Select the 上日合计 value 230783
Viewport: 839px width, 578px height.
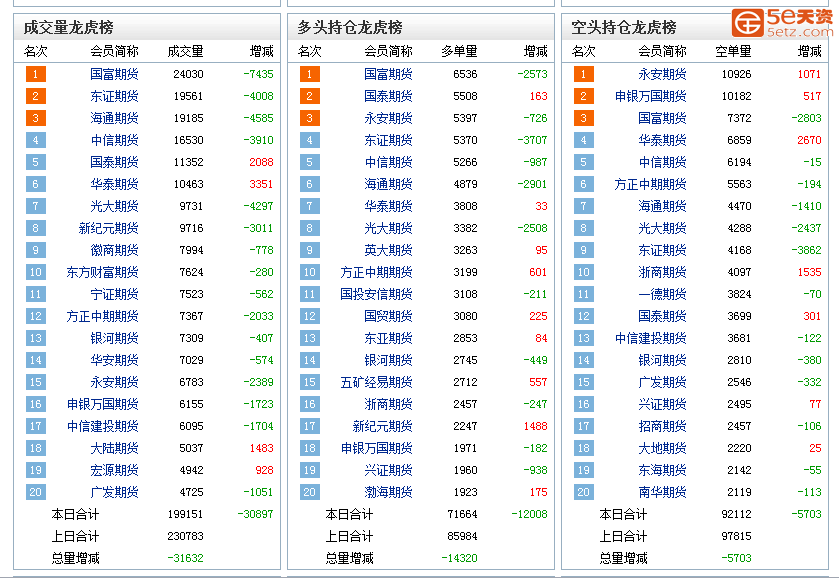pos(185,536)
